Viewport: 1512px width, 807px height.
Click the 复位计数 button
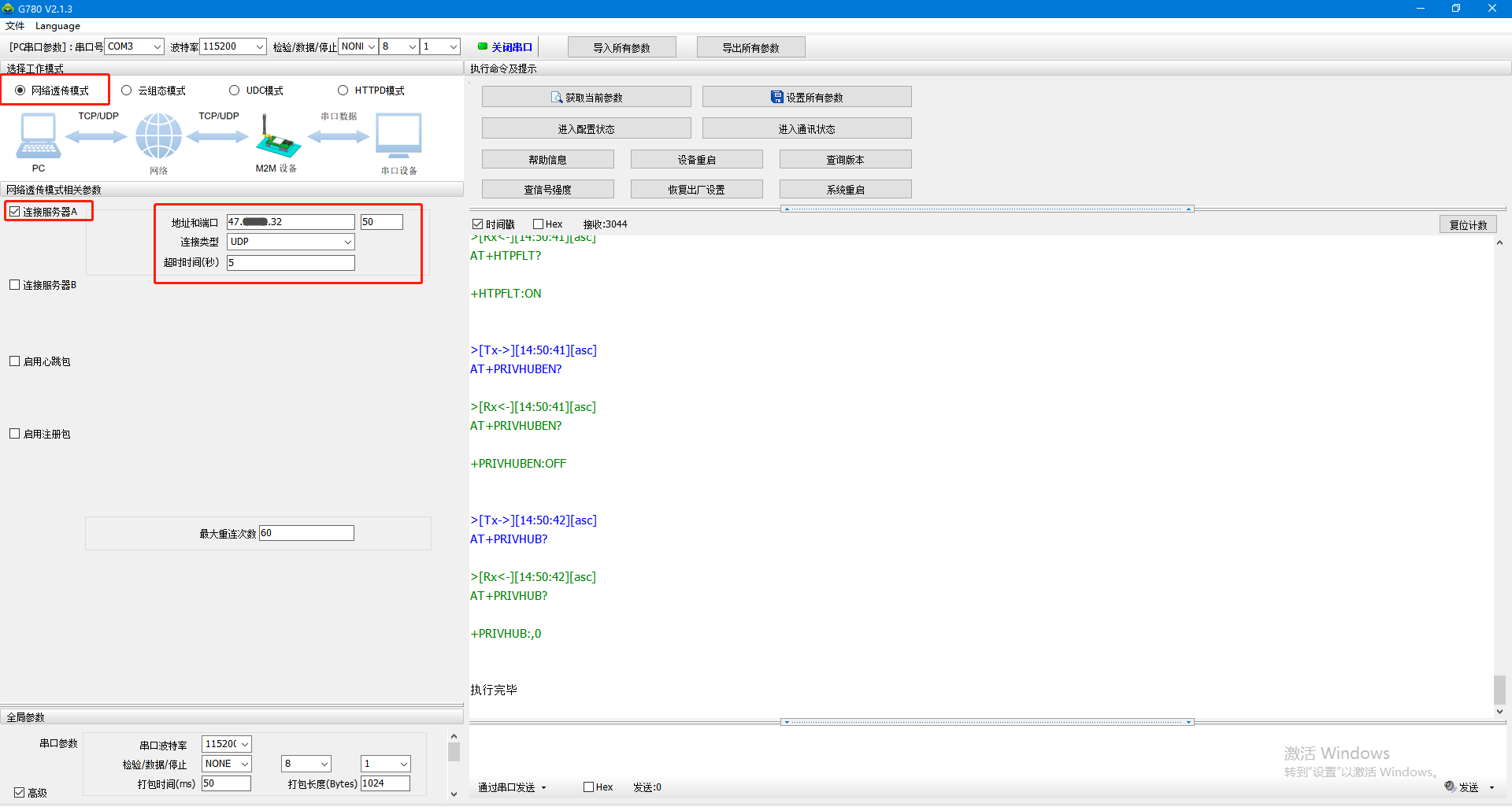pos(1468,224)
